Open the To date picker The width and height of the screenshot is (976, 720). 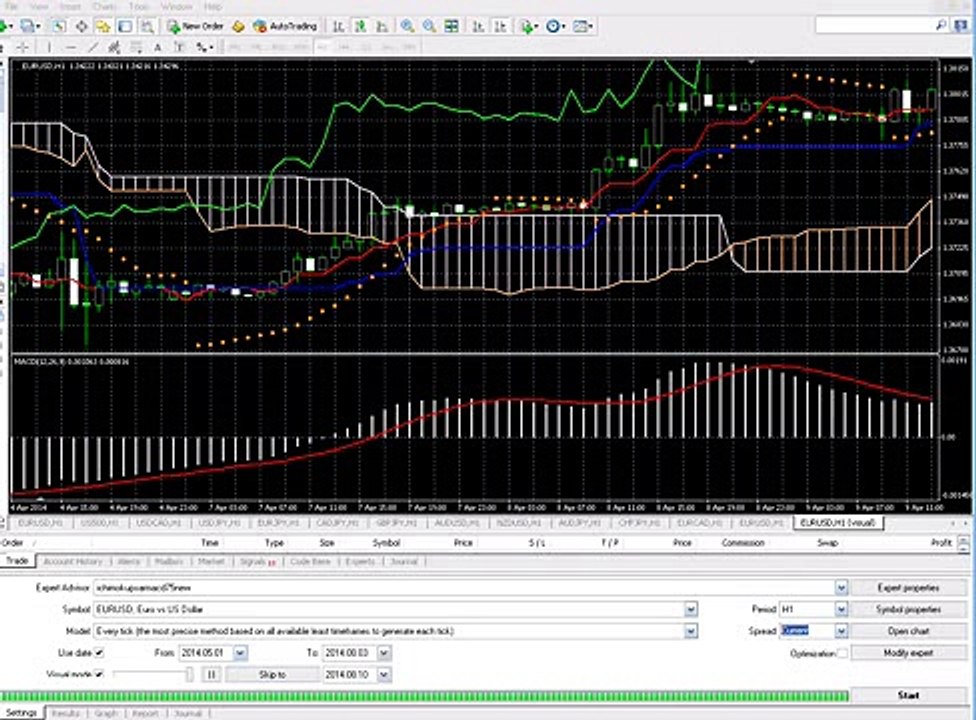click(384, 653)
